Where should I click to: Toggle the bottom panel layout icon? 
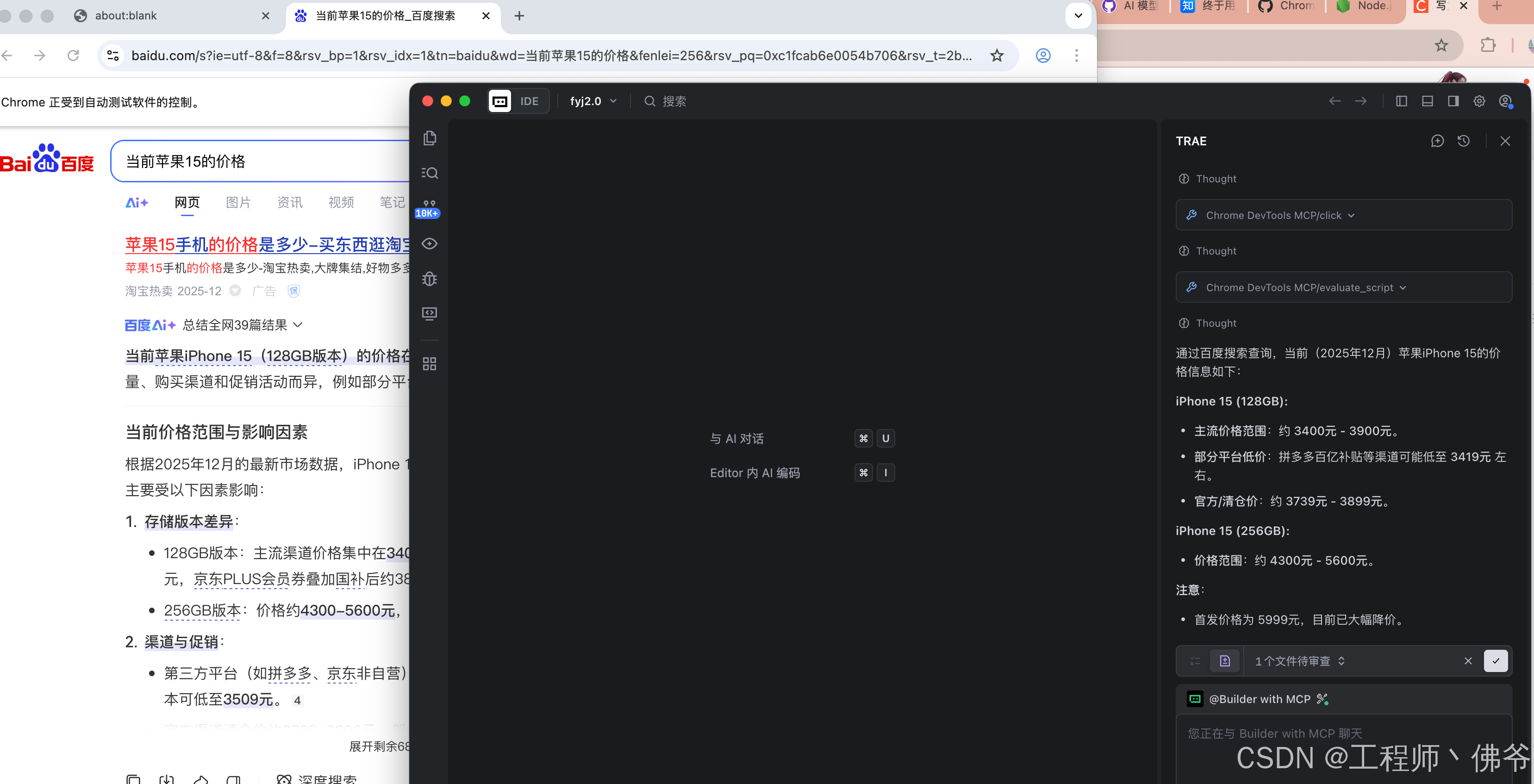(1428, 101)
